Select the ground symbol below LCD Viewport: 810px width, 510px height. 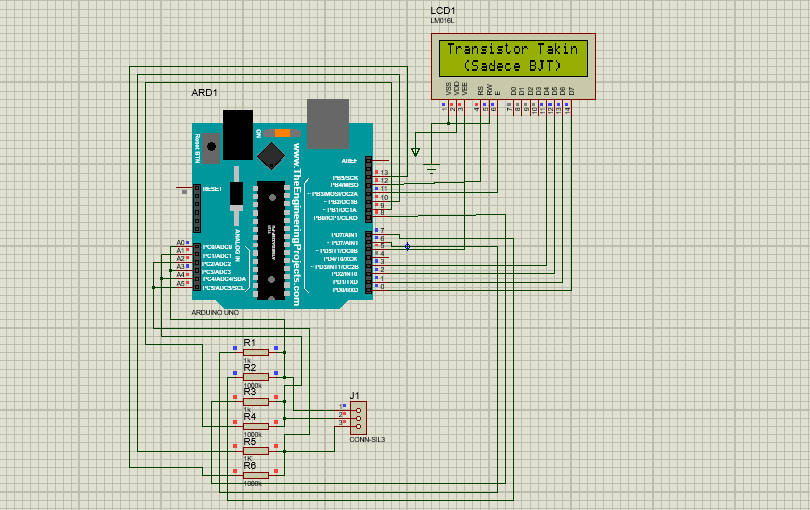(x=431, y=168)
